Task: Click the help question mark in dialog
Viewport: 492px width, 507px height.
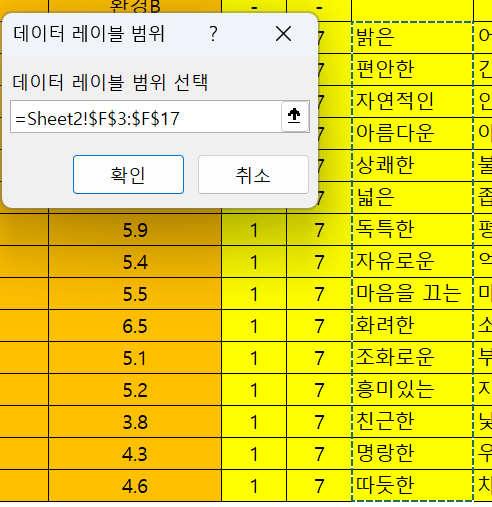Action: pos(214,34)
